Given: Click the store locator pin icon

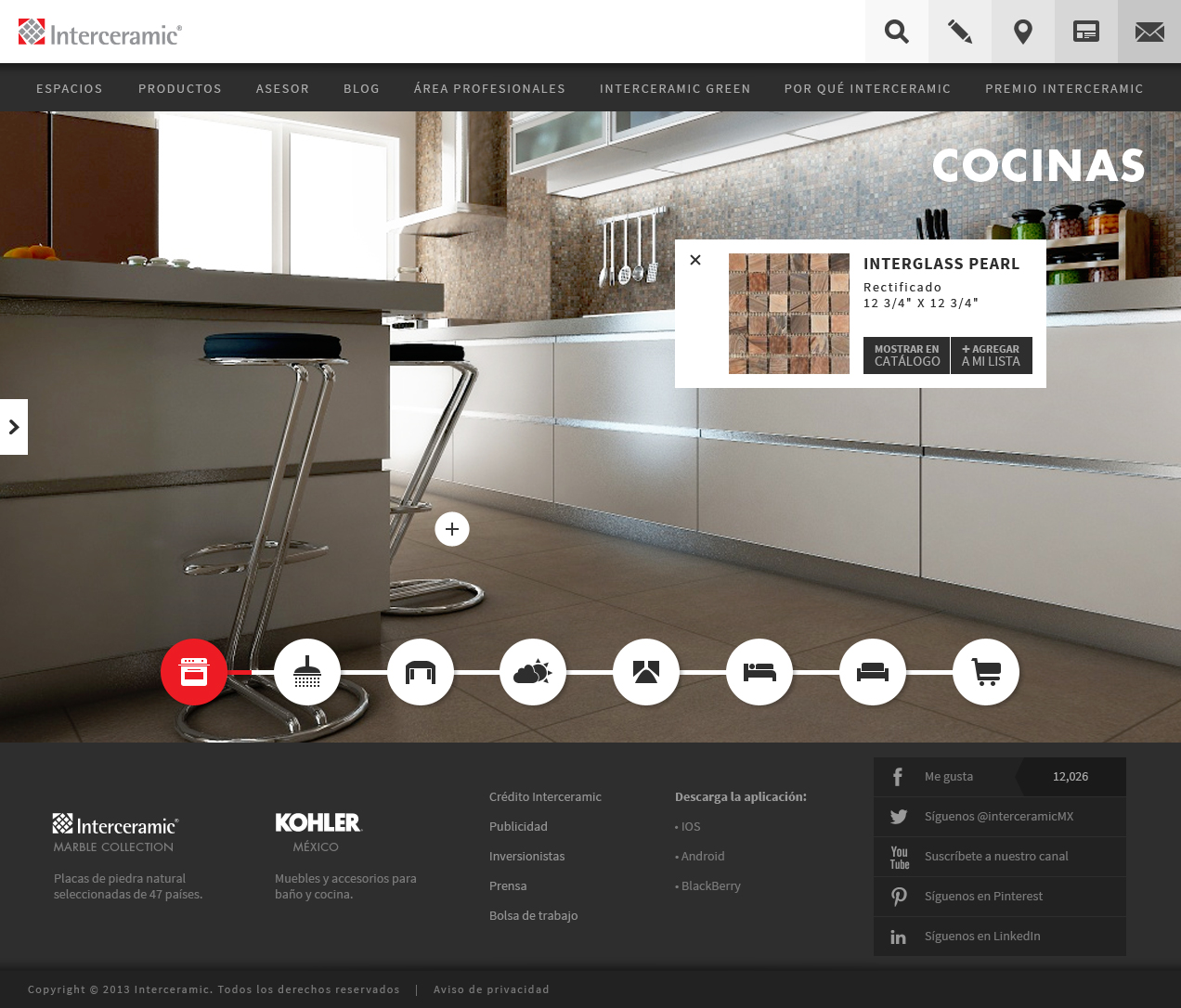Looking at the screenshot, I should pyautogui.click(x=1022, y=32).
